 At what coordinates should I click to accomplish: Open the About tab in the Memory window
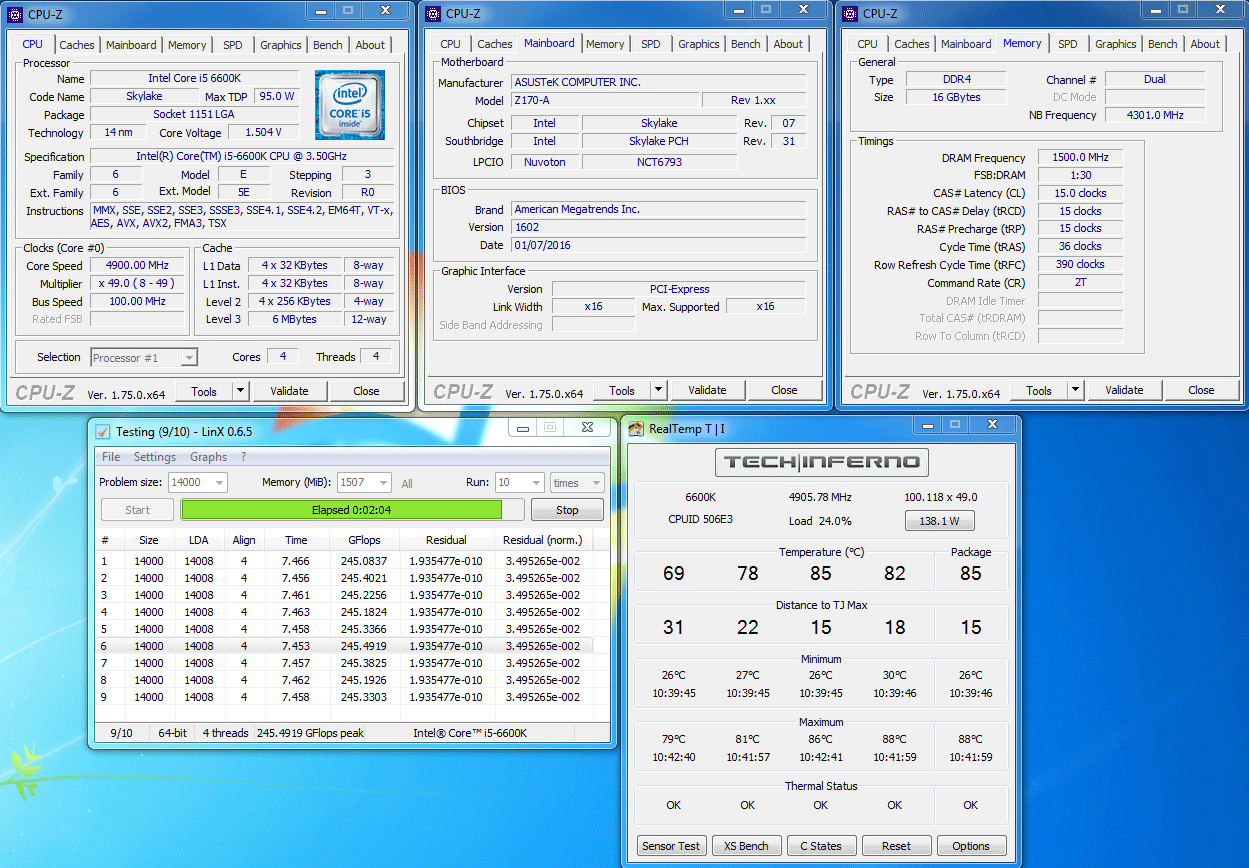pos(1205,44)
